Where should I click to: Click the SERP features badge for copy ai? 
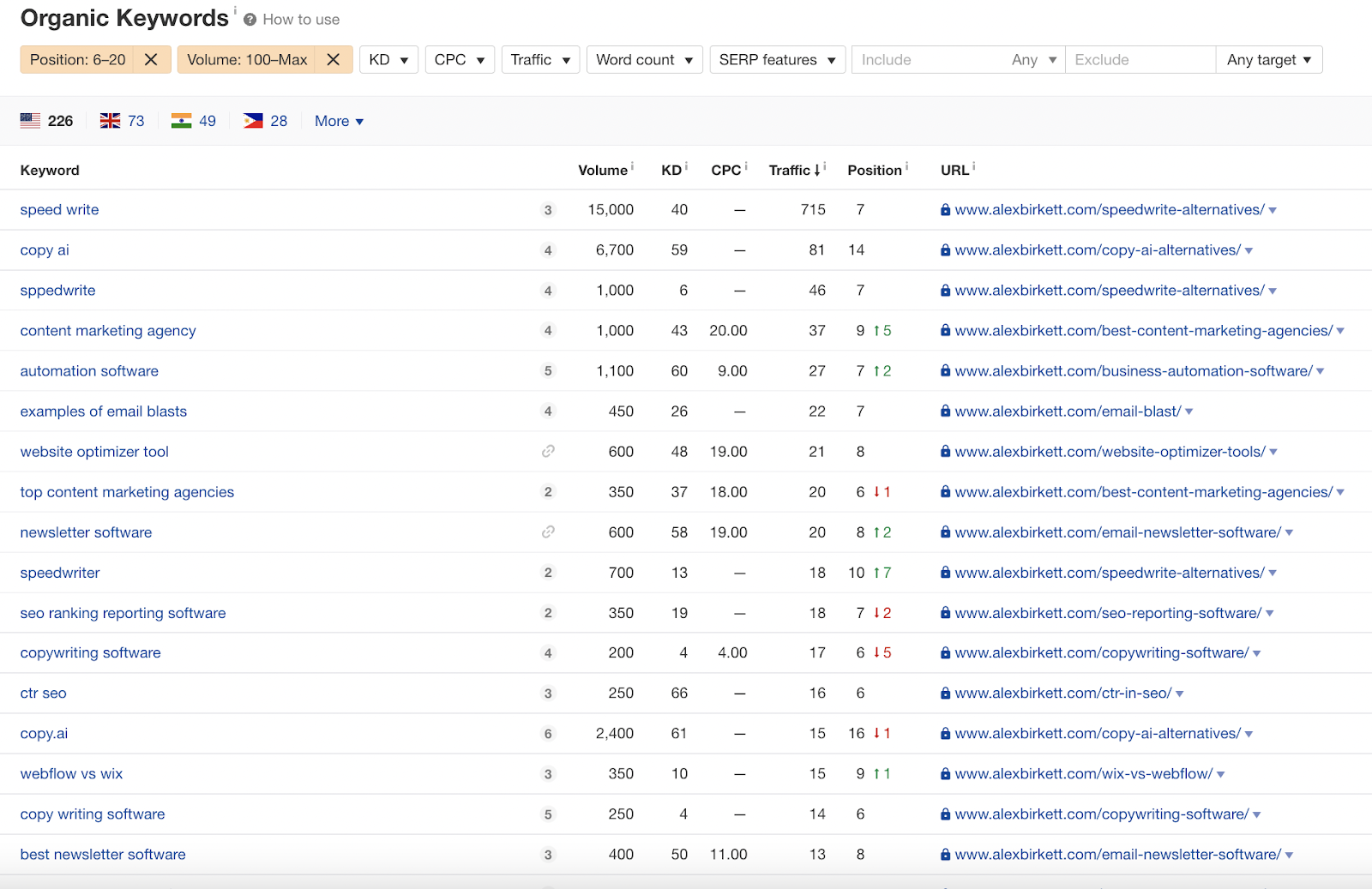(548, 250)
